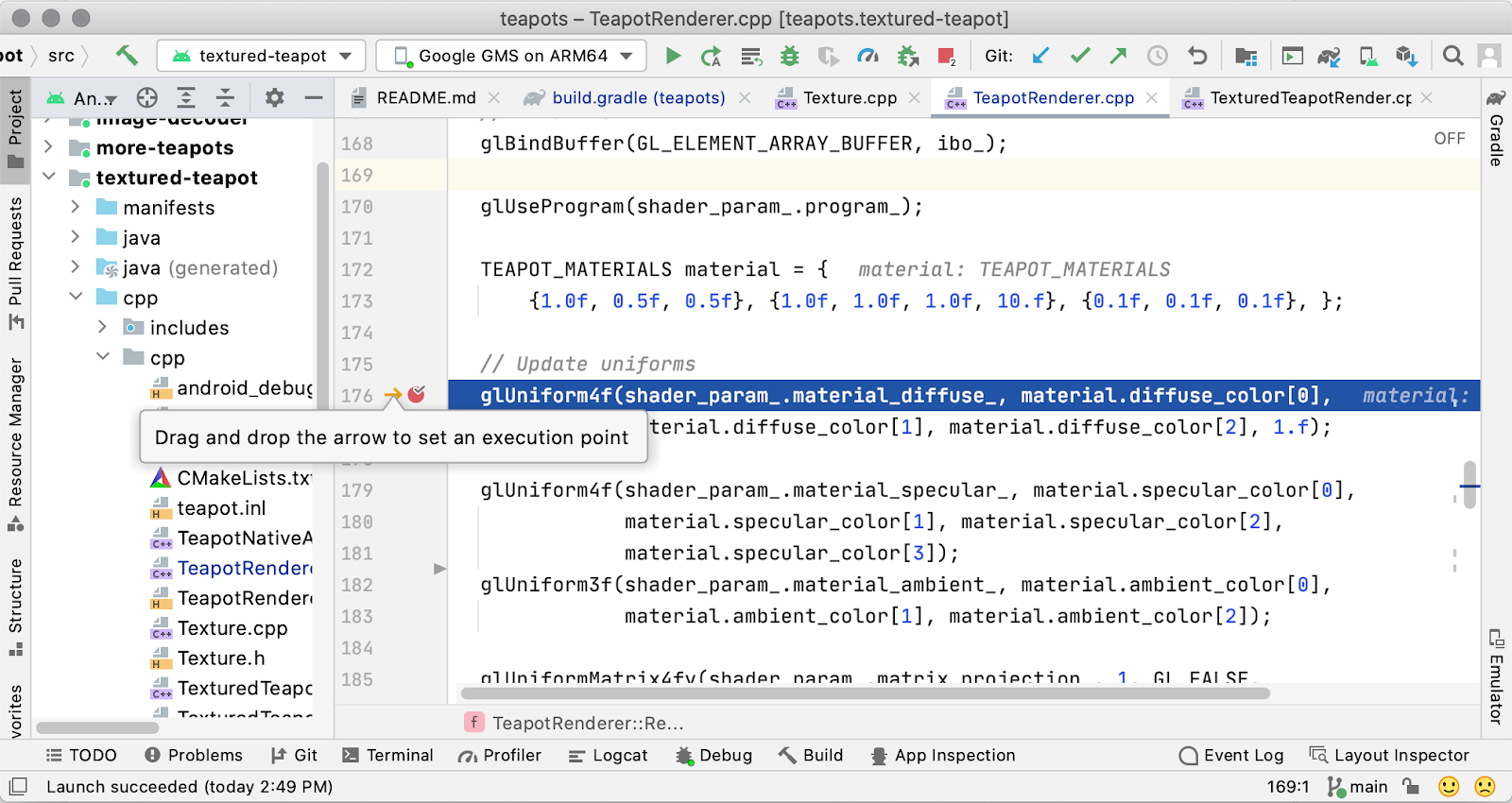1512x803 pixels.
Task: Collapse the textured-teapot module folder
Action: (49, 178)
